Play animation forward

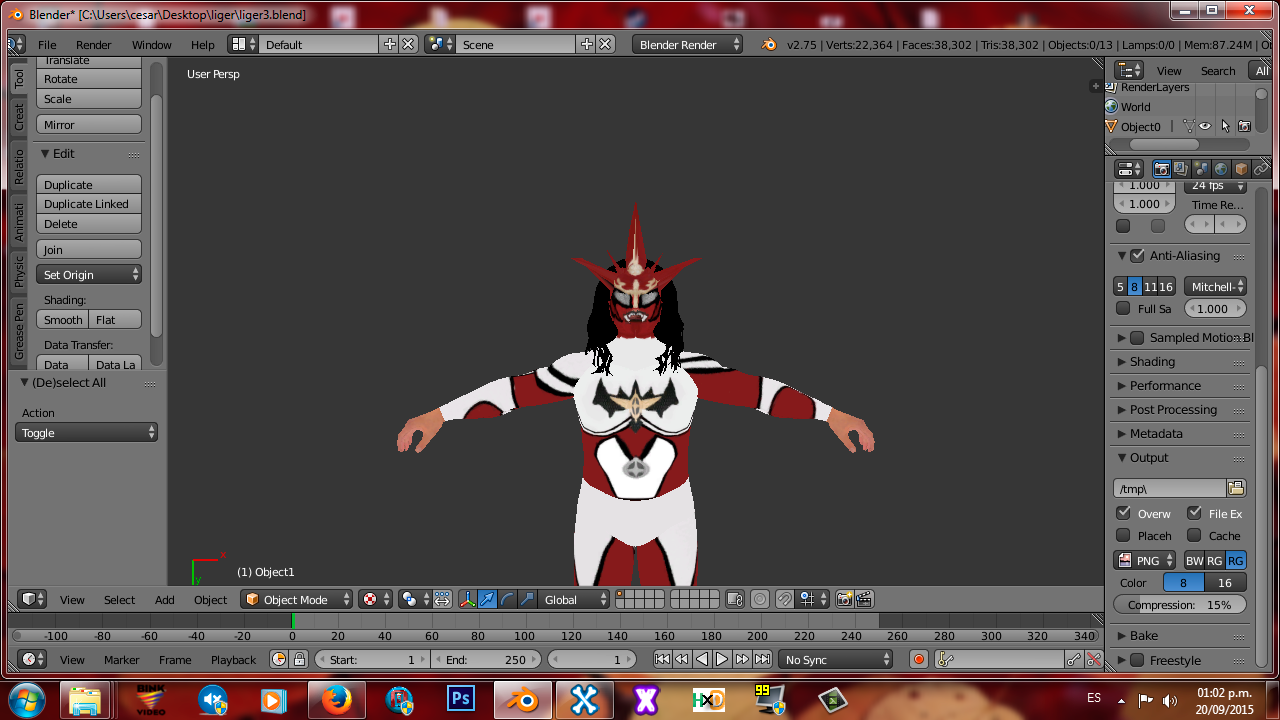[722, 659]
